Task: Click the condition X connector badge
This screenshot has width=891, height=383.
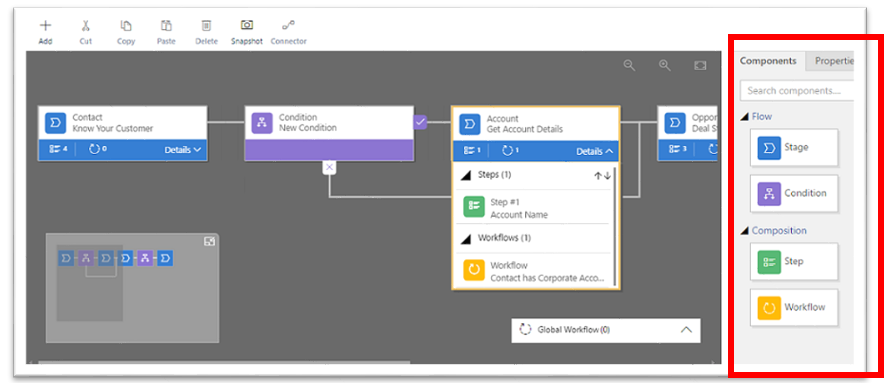Action: (x=329, y=168)
